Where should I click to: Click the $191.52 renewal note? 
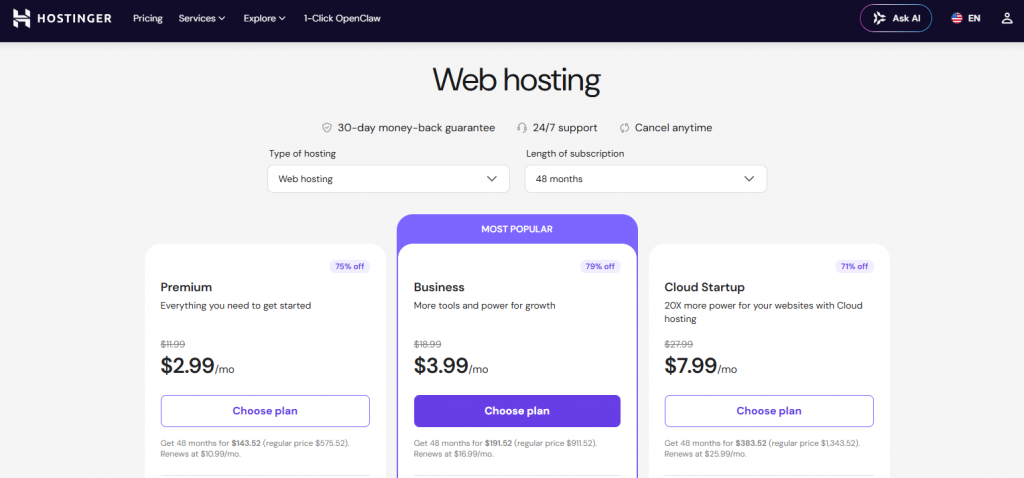tap(507, 448)
